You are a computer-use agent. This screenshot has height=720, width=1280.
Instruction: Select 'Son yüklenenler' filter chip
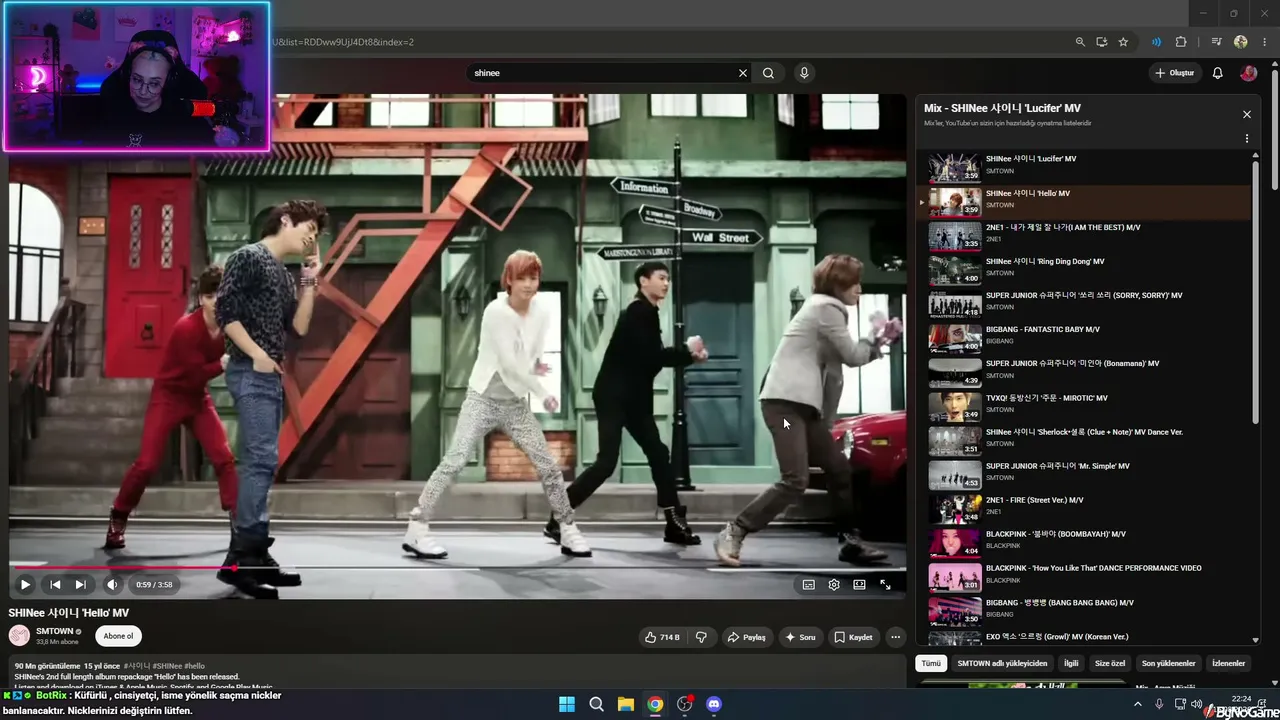1169,663
